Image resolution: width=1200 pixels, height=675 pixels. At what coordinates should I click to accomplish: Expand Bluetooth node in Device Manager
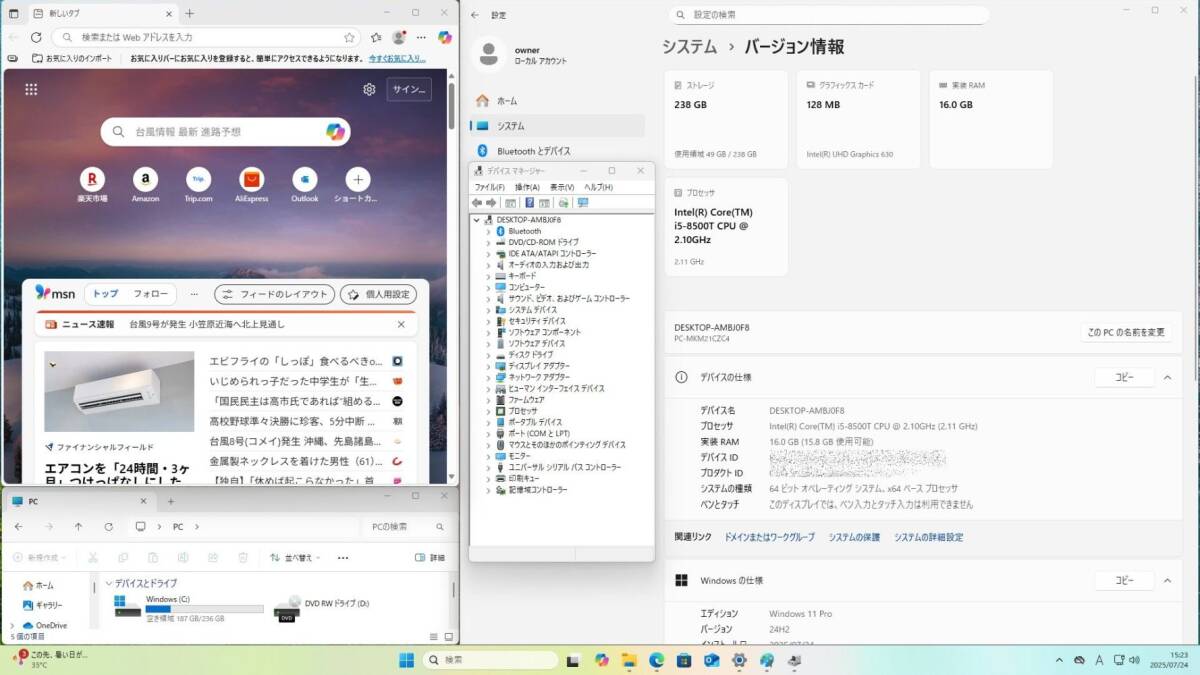pyautogui.click(x=488, y=231)
